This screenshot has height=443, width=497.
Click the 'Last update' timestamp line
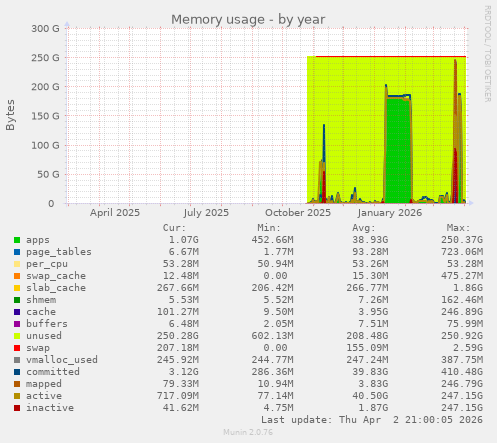coord(372,420)
